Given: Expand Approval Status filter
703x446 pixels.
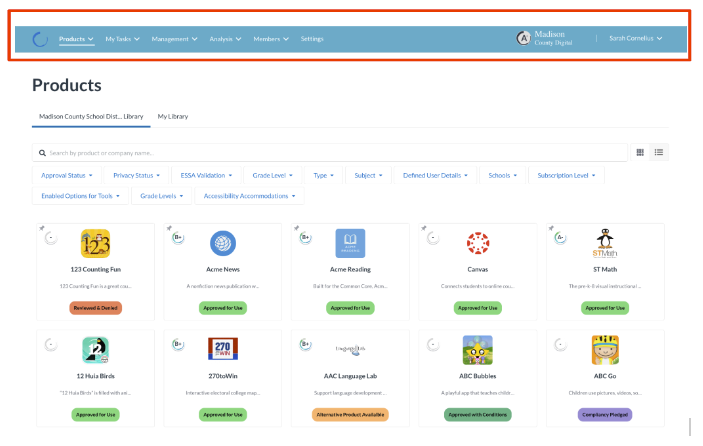Looking at the screenshot, I should 67,175.
